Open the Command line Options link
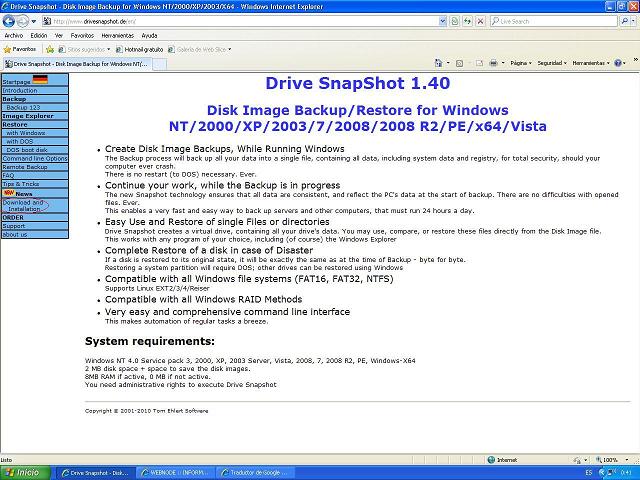This screenshot has width=640, height=480. coord(35,158)
